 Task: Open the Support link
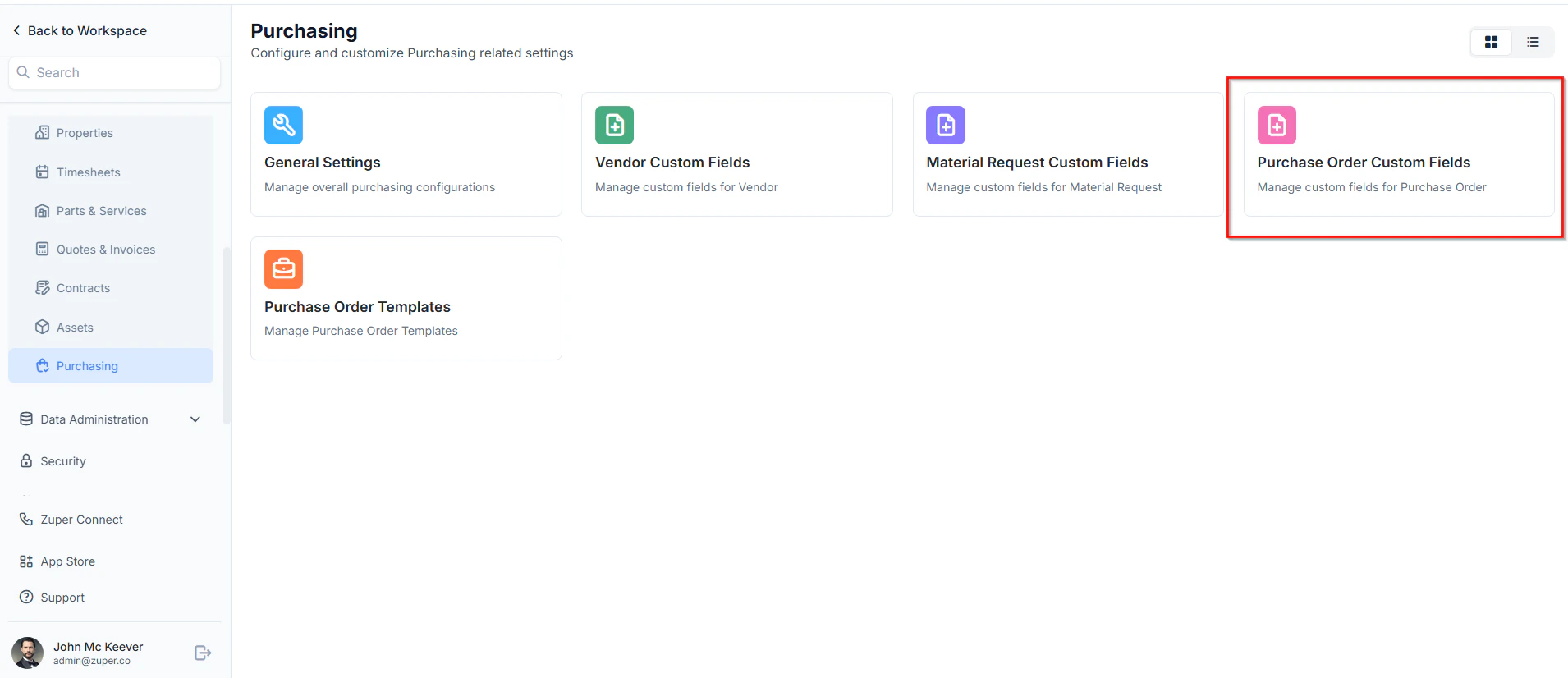tap(62, 598)
